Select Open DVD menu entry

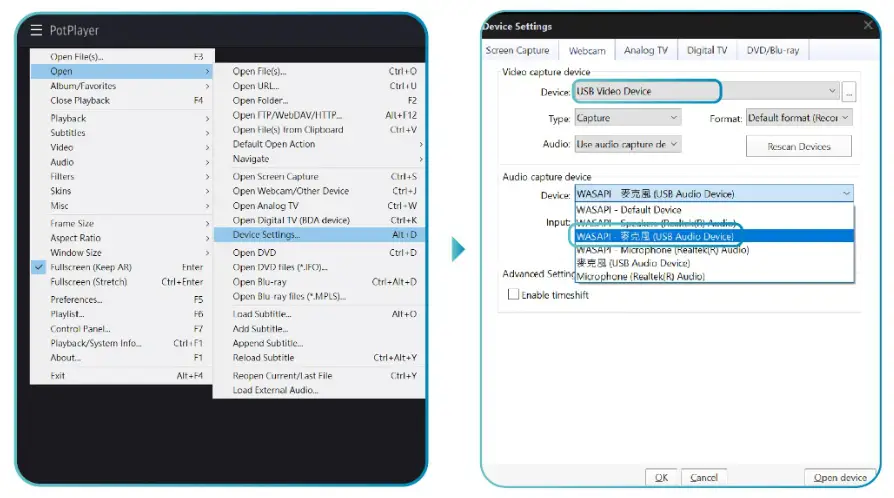click(x=319, y=252)
